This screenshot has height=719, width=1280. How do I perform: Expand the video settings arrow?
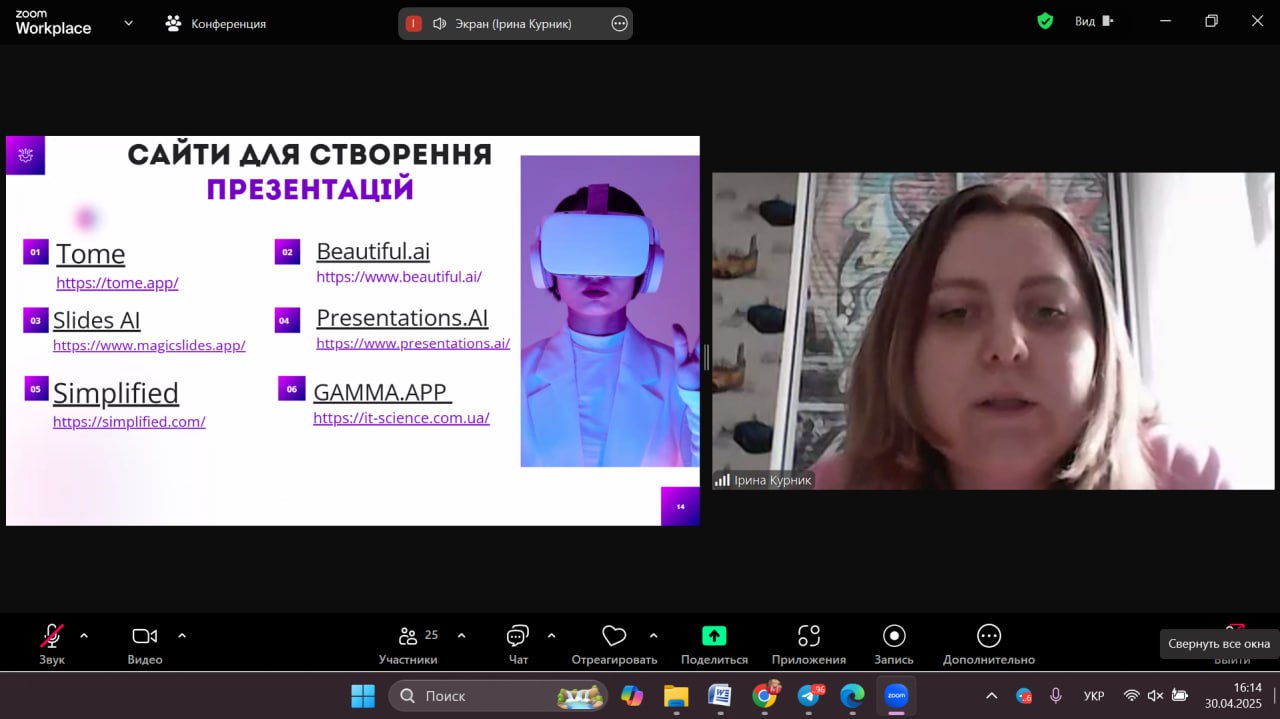click(x=182, y=635)
